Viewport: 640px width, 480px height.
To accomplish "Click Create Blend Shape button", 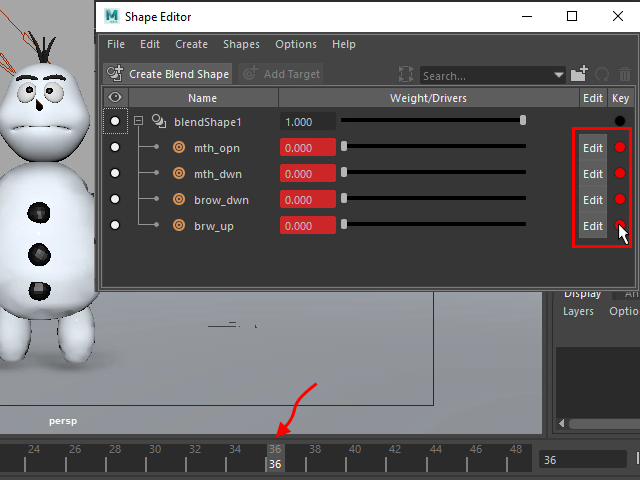I will click(x=168, y=74).
